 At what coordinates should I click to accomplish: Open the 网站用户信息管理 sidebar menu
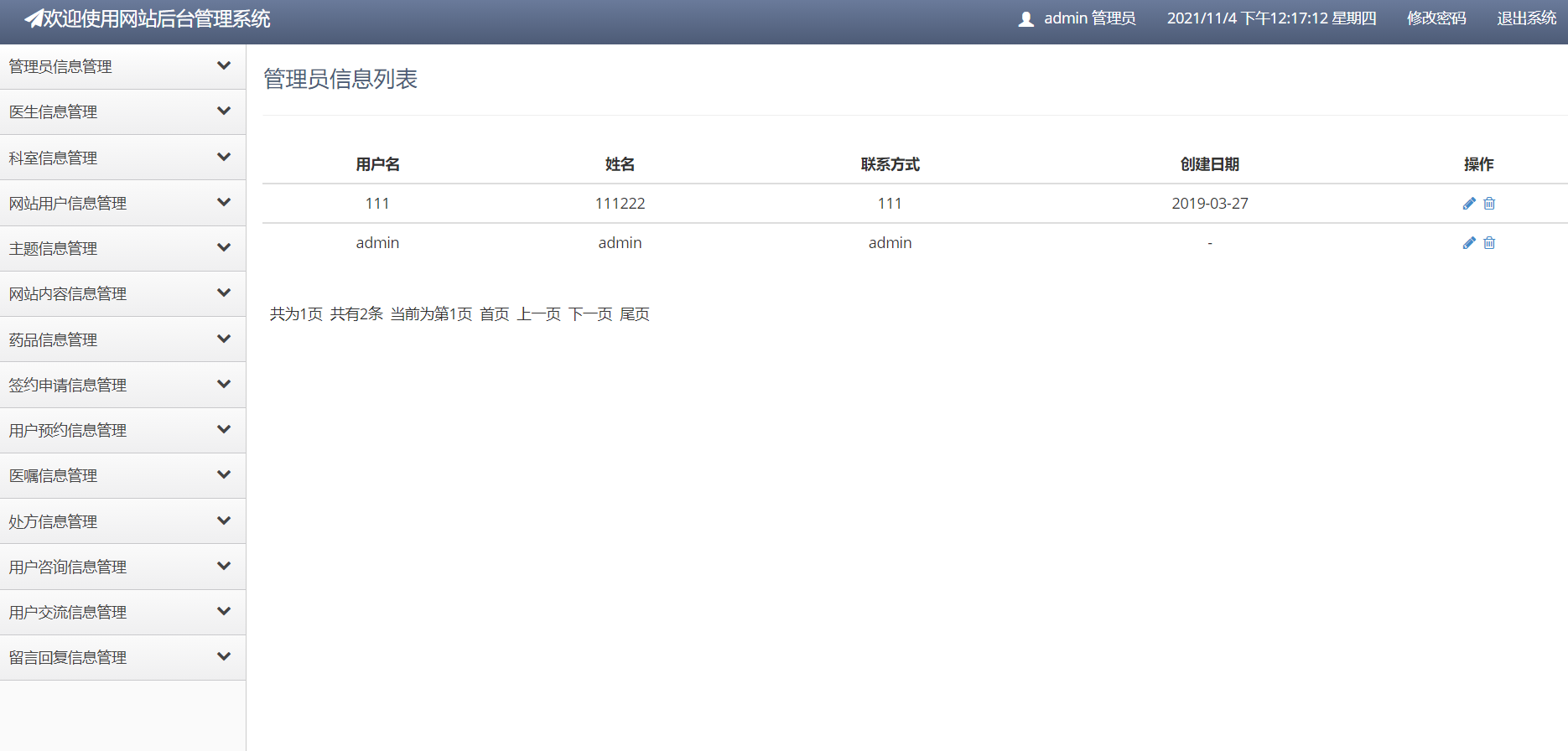(x=68, y=203)
